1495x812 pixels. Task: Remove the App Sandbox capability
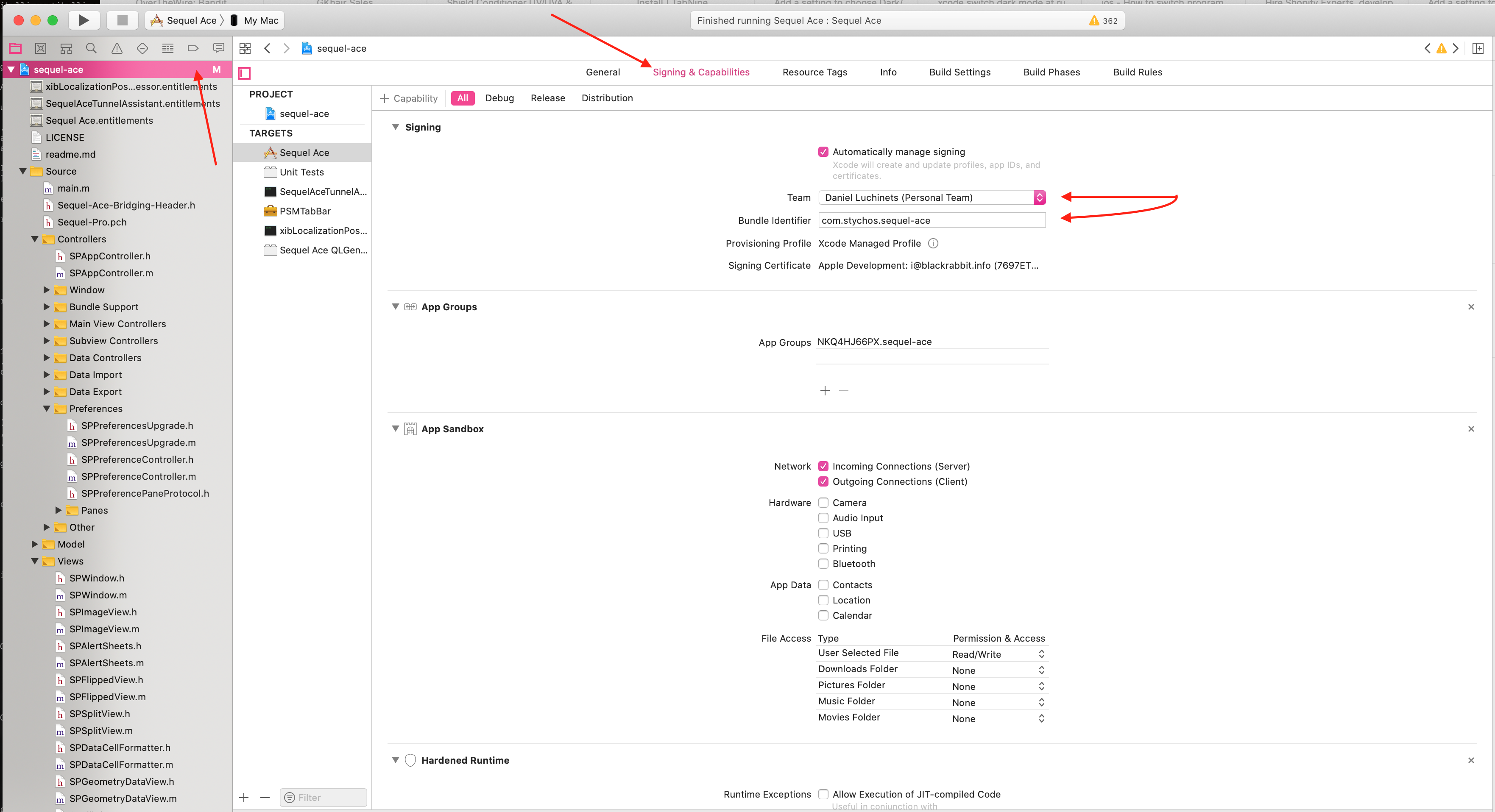point(1471,429)
